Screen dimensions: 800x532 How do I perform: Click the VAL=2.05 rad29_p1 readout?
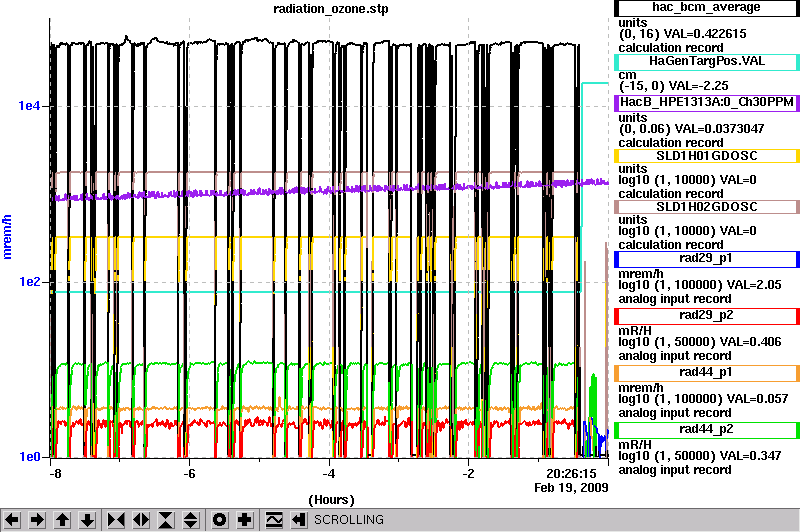point(754,285)
